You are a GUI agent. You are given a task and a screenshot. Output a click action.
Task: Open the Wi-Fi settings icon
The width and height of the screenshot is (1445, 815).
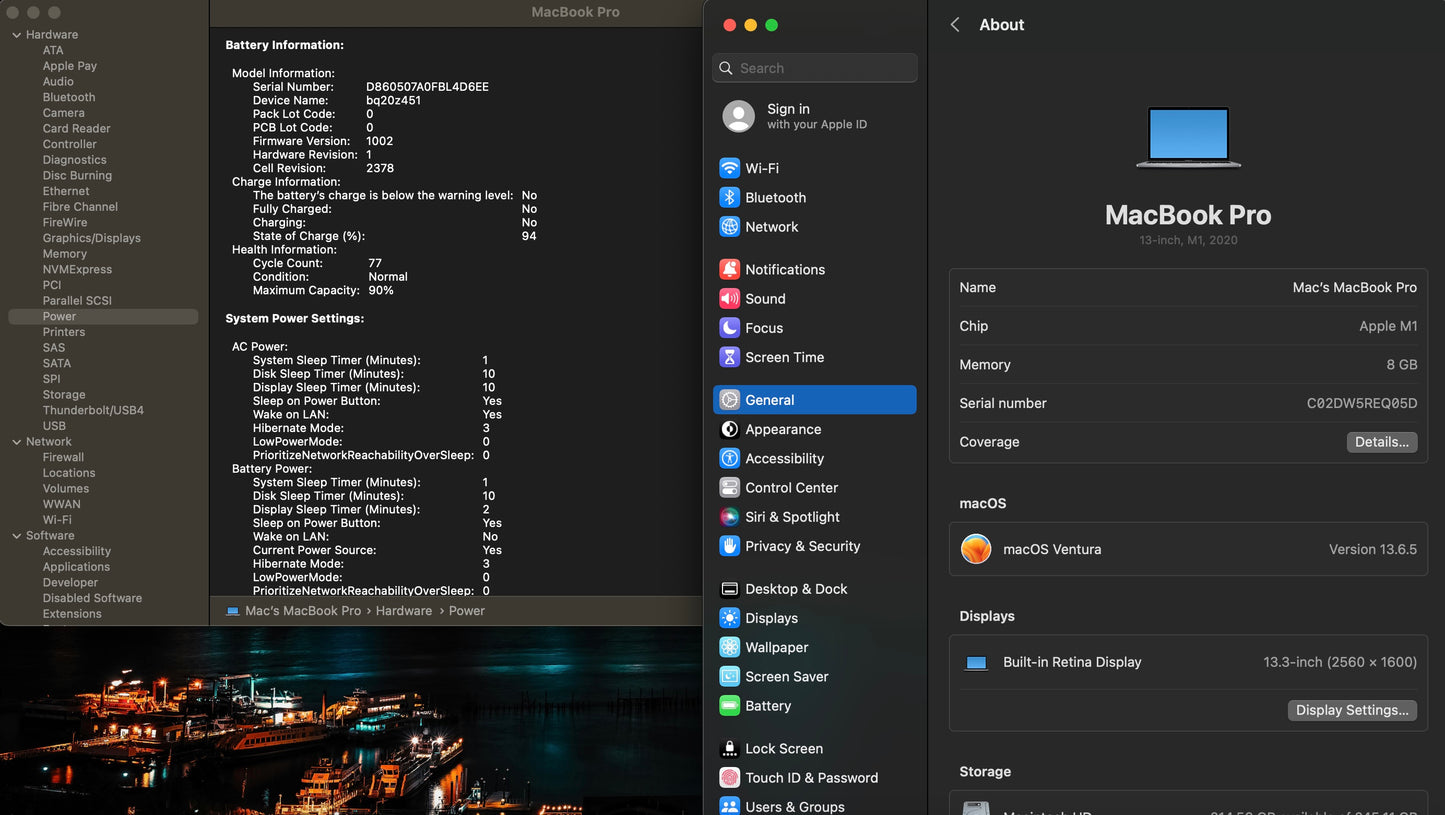click(x=730, y=168)
